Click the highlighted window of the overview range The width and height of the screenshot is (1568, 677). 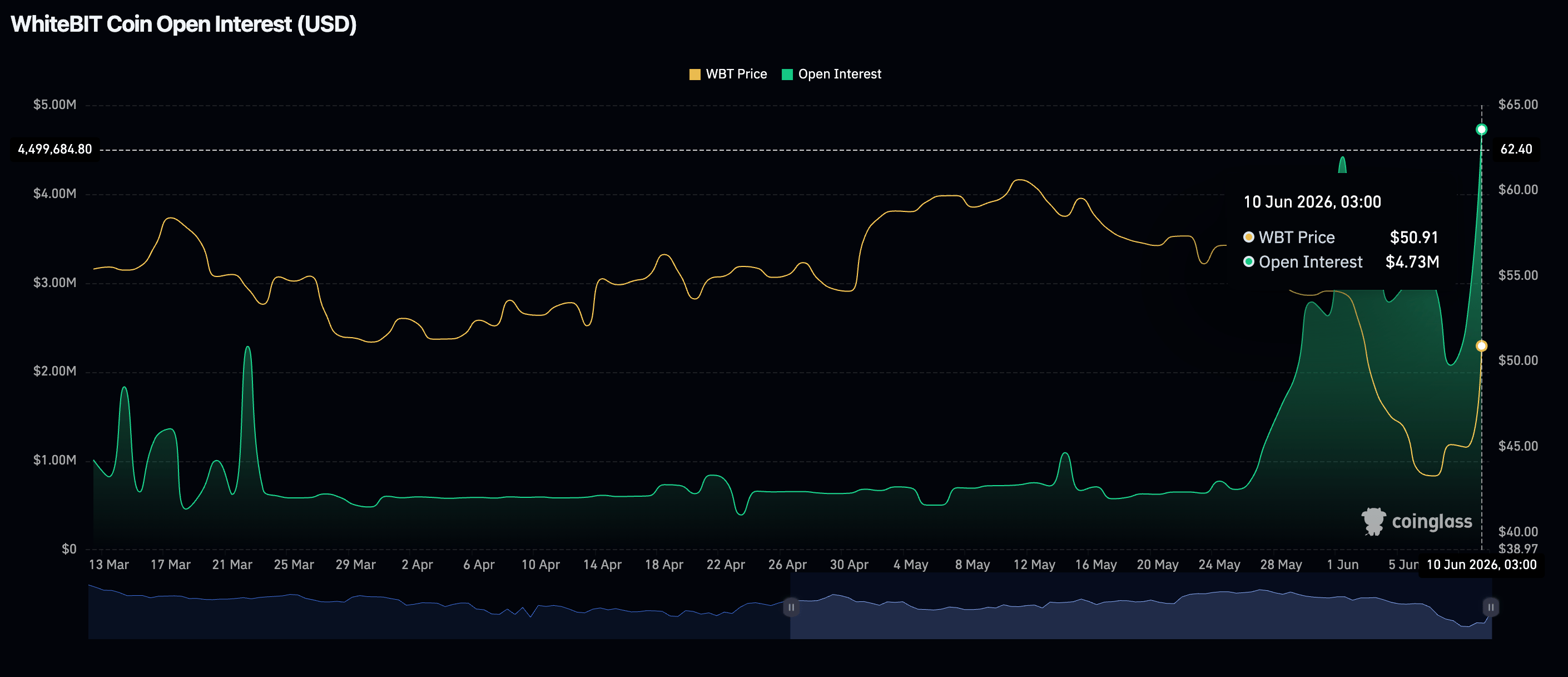(1141, 607)
